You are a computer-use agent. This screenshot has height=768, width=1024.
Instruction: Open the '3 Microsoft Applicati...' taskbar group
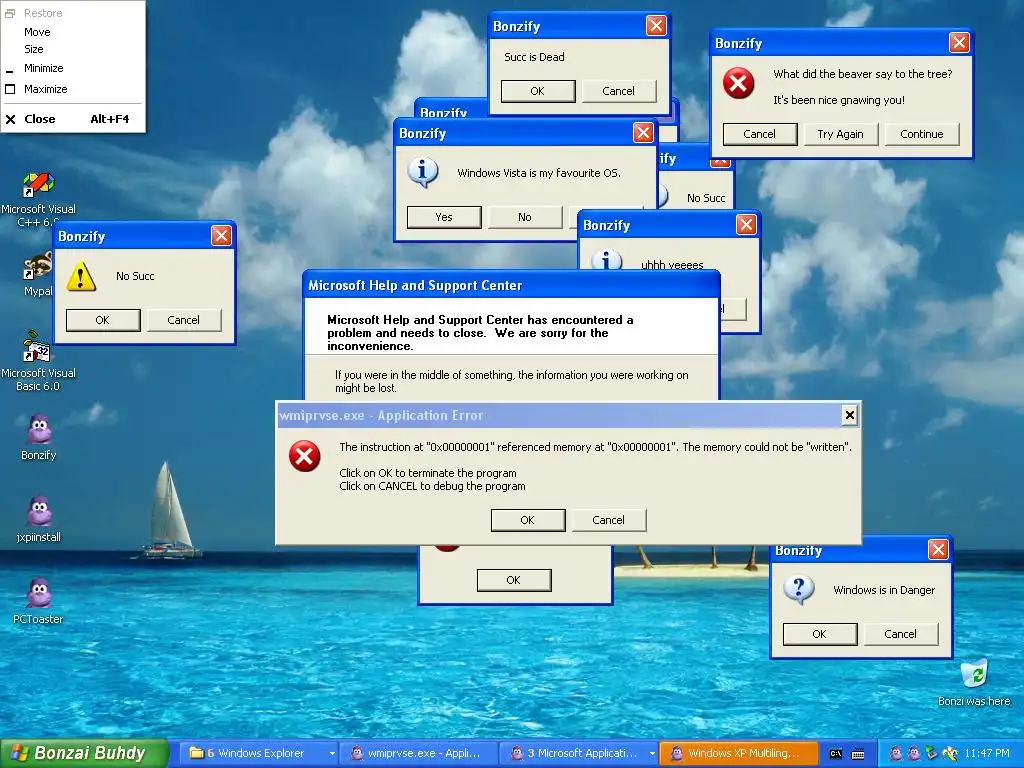click(579, 754)
